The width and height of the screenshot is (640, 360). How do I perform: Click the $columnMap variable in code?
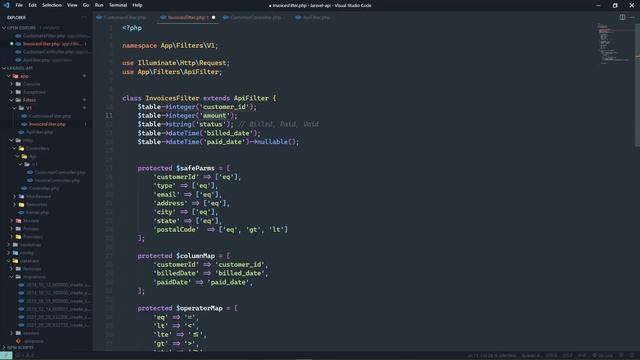(x=195, y=256)
